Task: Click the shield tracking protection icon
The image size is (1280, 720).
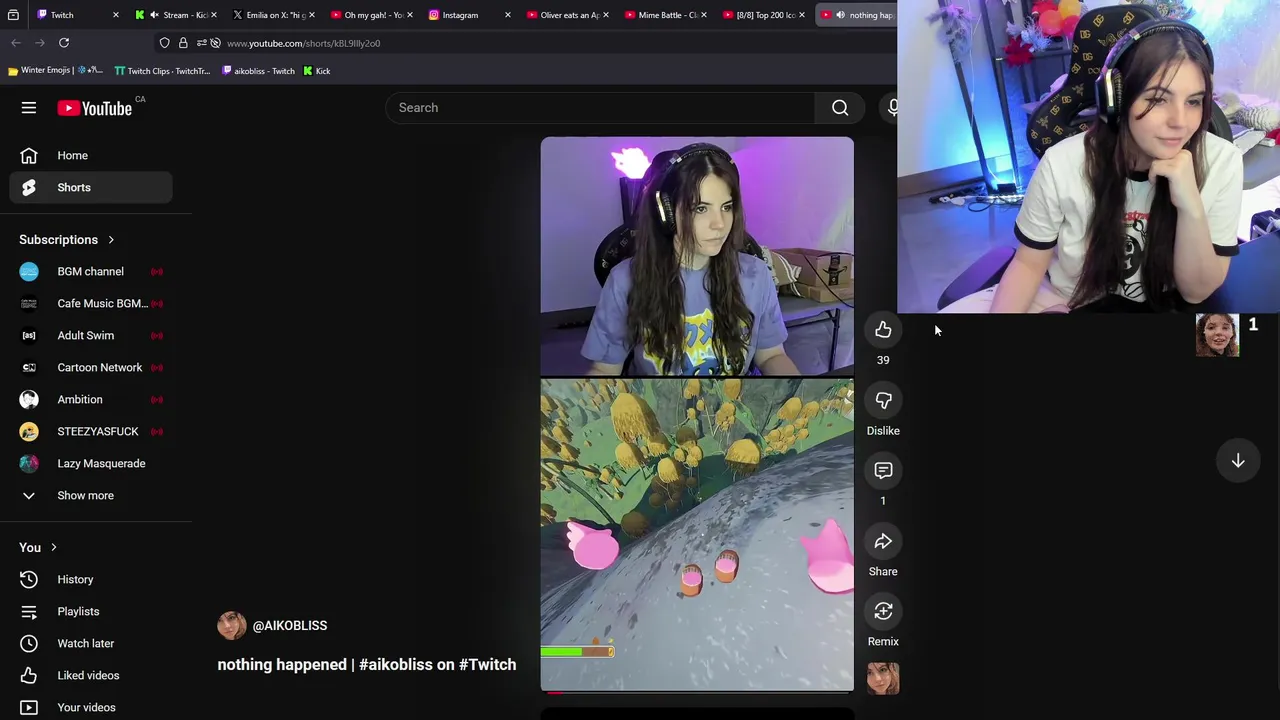Action: (x=165, y=43)
